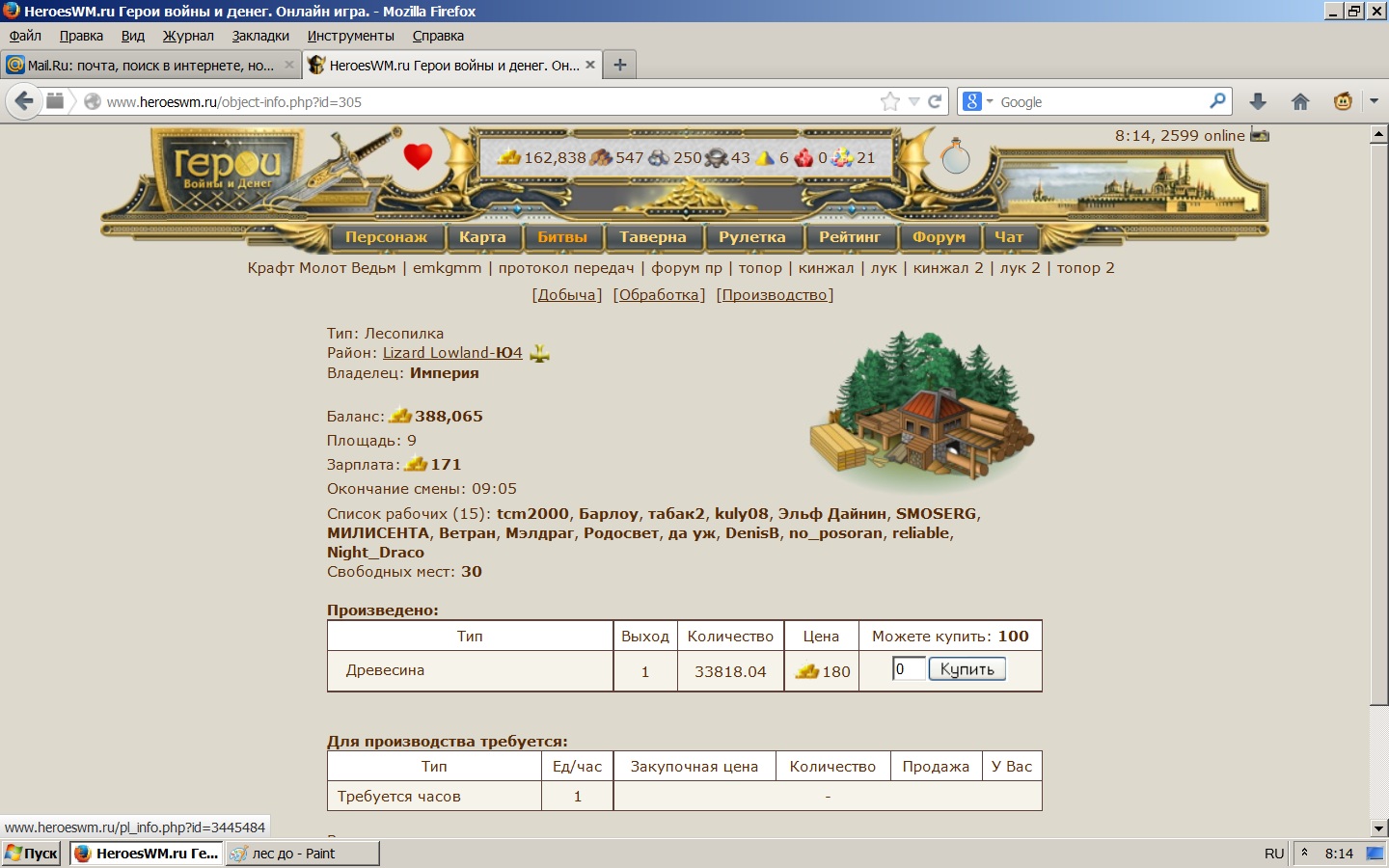Viewport: 1389px width, 868px height.
Task: Open the Инструменты menu
Action: (351, 36)
